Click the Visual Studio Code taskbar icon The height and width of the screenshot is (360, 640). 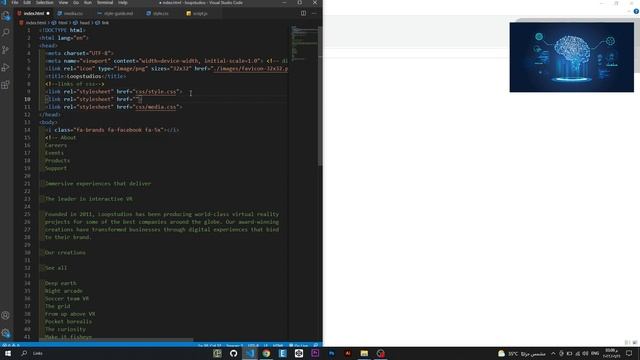click(x=250, y=353)
